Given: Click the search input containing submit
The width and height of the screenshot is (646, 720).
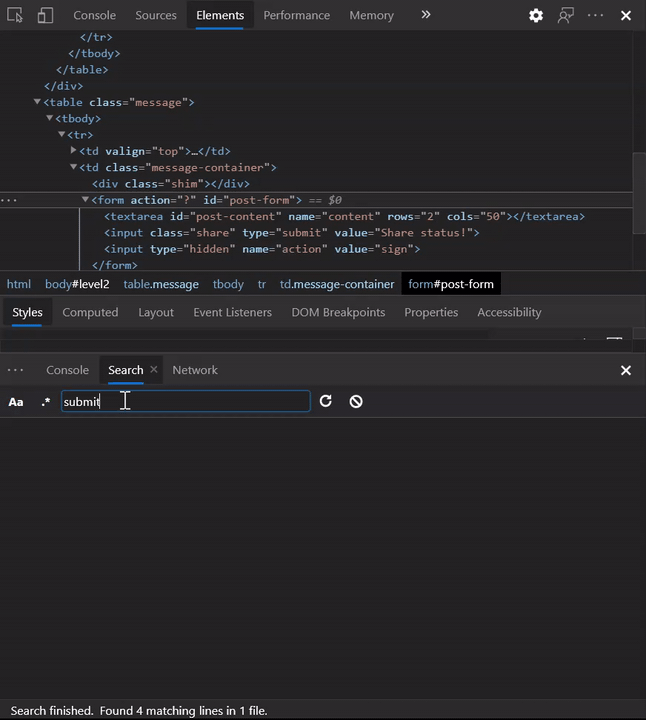Looking at the screenshot, I should click(185, 401).
